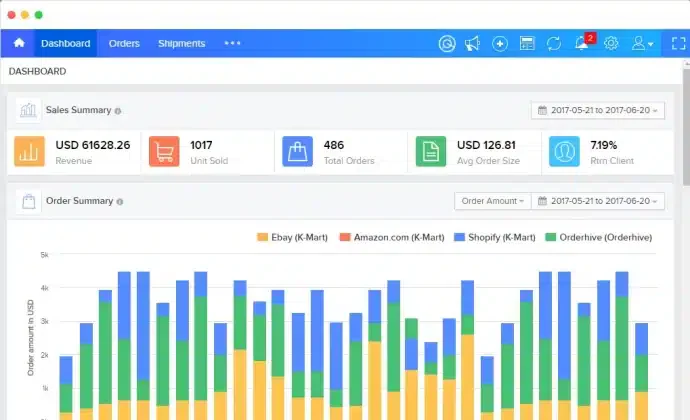Viewport: 690px width, 420px height.
Task: Open the settings gear icon
Action: [x=611, y=44]
